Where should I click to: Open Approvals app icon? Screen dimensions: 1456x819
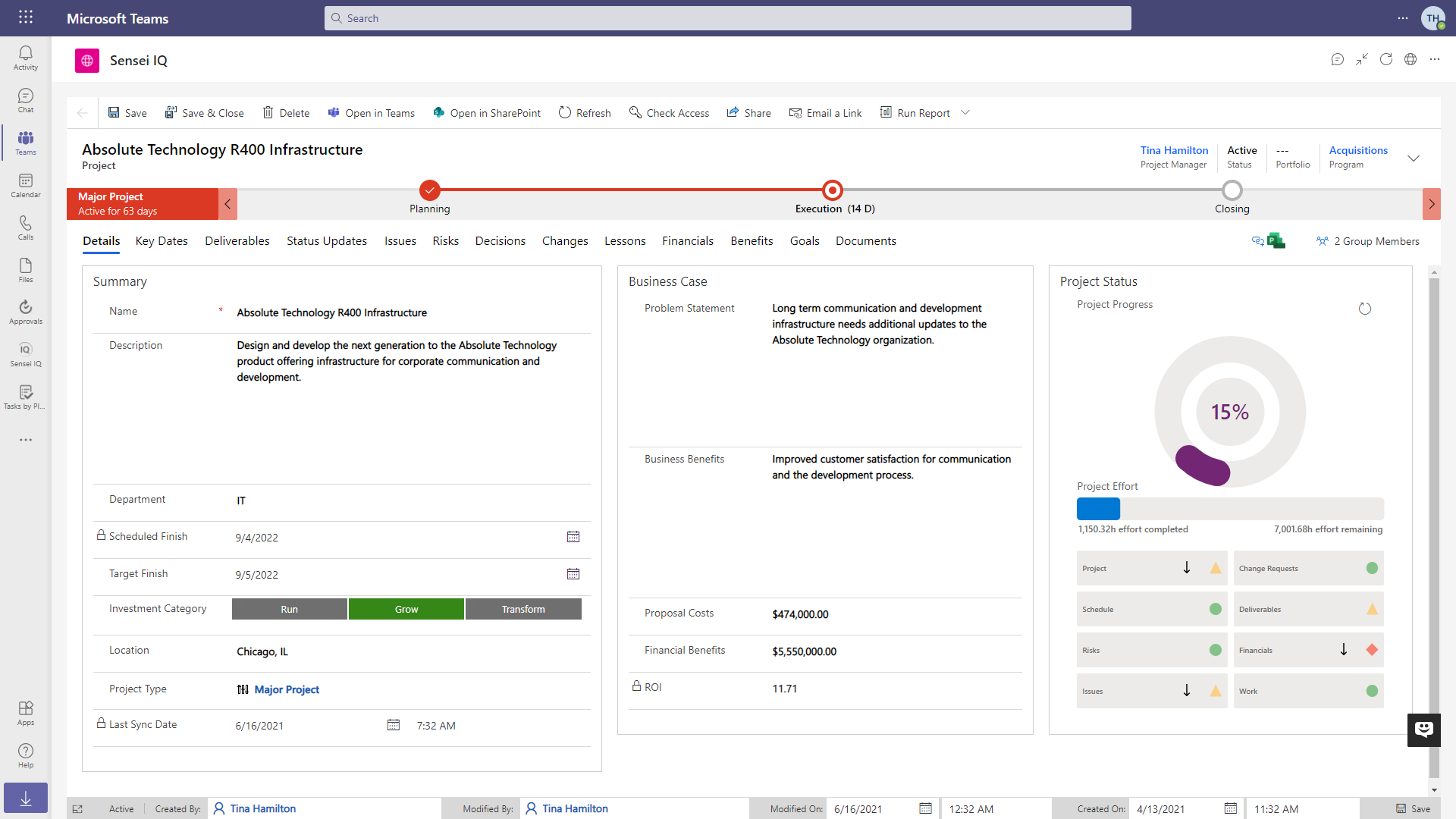point(26,312)
